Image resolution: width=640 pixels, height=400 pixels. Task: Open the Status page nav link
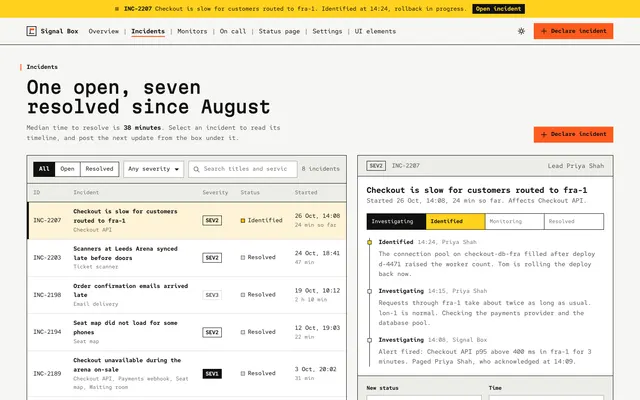pyautogui.click(x=279, y=31)
